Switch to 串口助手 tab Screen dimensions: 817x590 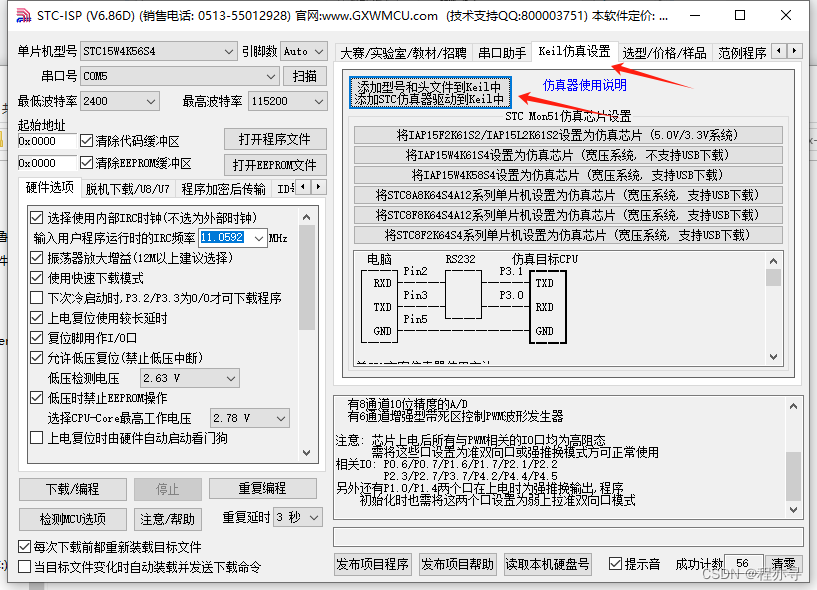(502, 53)
